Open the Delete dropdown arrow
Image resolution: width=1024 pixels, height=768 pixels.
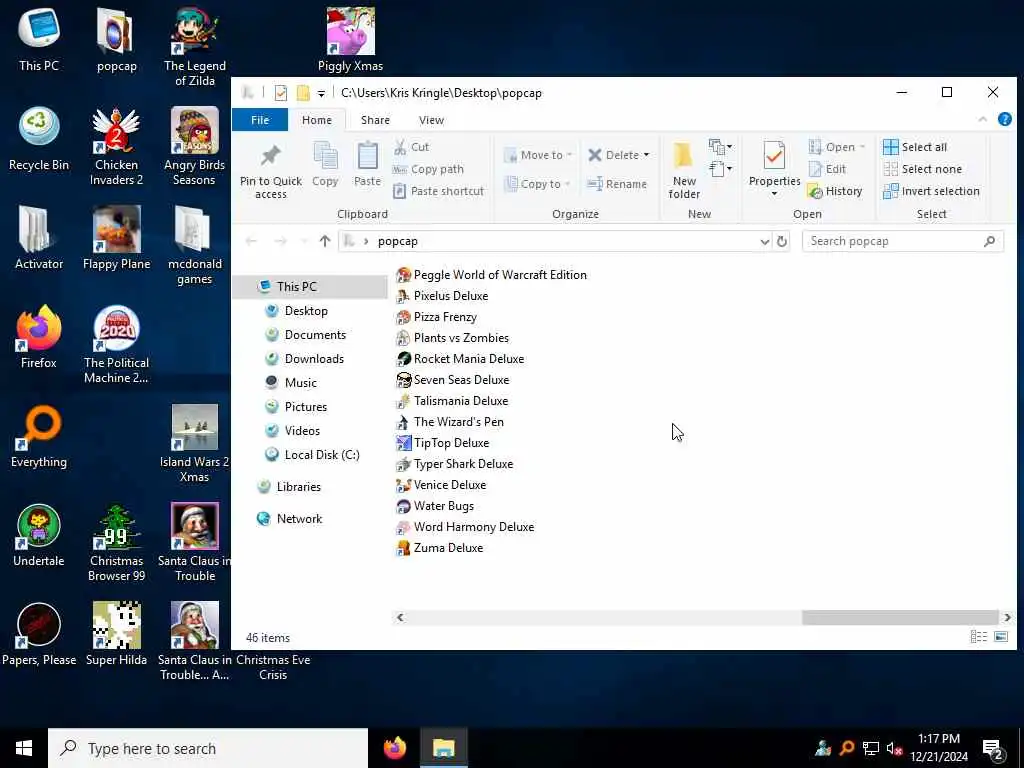pos(646,155)
